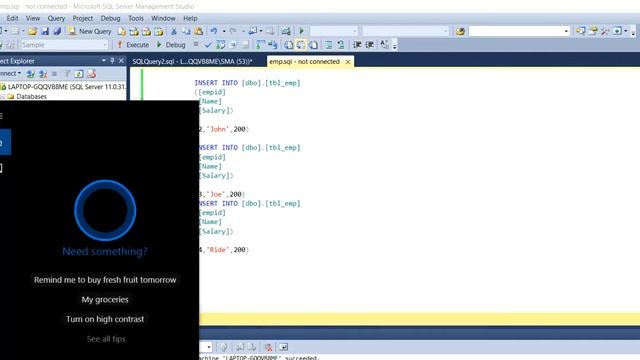
Task: Open SQL editor toolbar overflow options arrow
Action: (x=395, y=45)
